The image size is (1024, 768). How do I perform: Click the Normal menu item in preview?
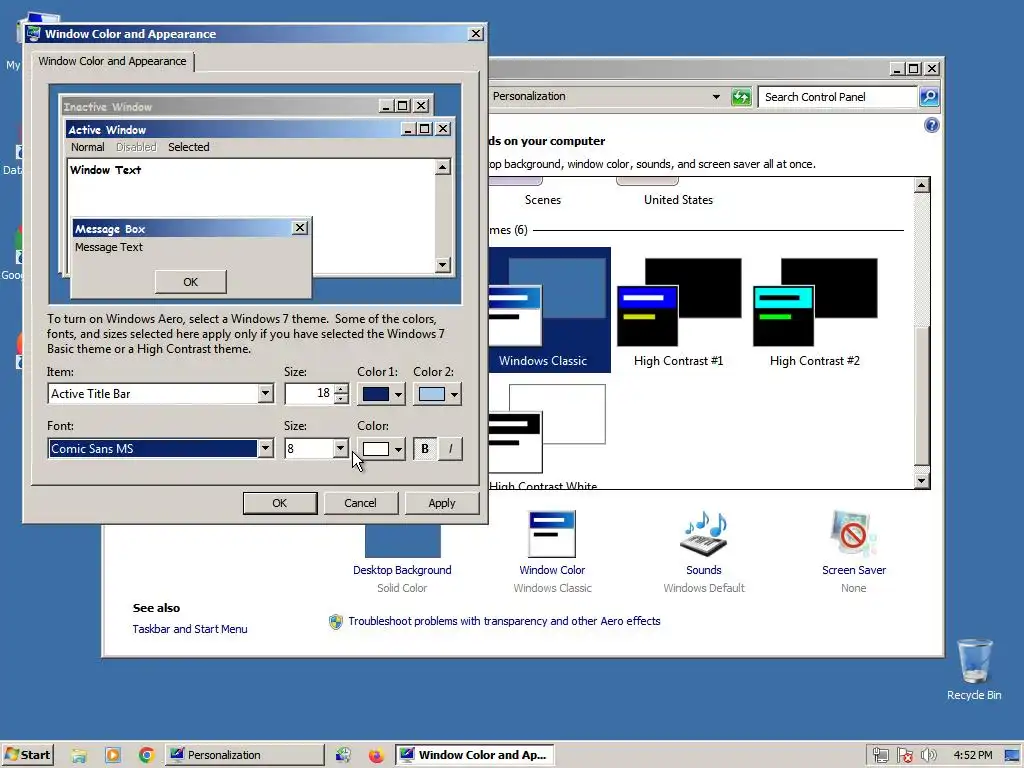(88, 147)
